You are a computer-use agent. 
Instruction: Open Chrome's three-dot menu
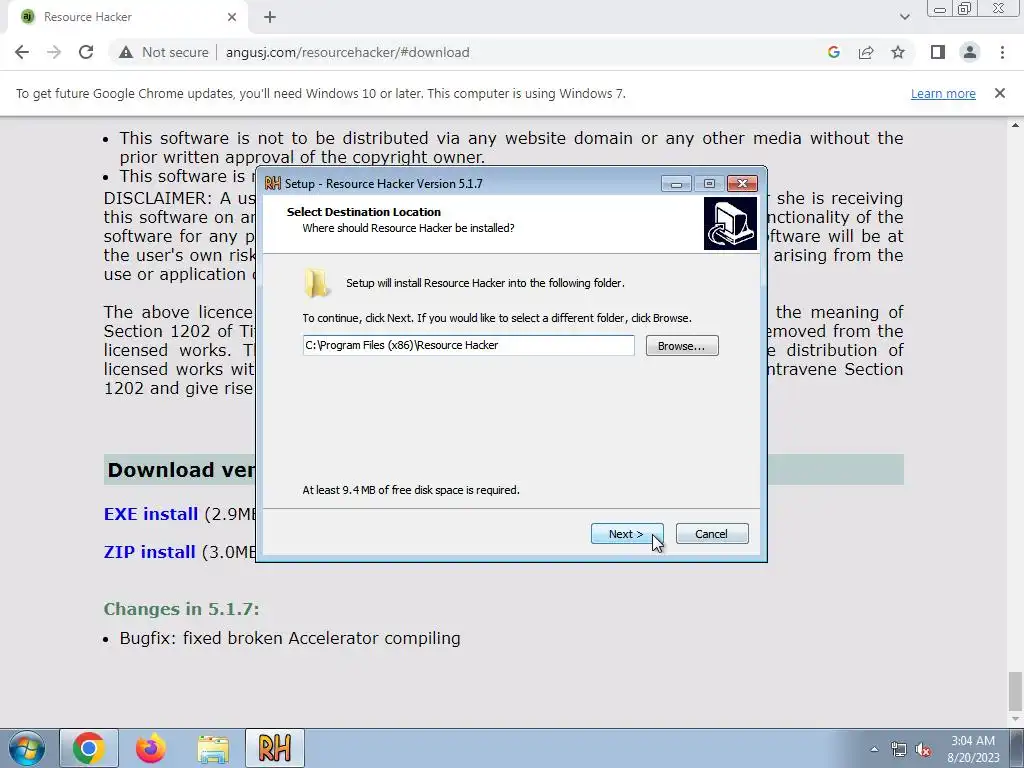click(1002, 52)
